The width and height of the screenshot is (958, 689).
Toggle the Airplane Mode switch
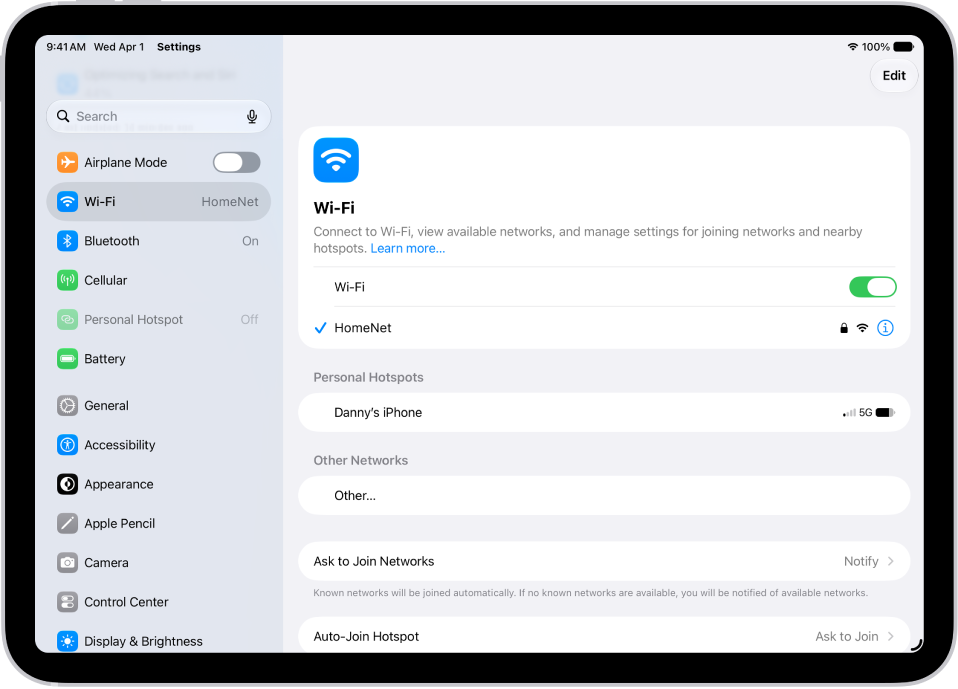coord(236,162)
